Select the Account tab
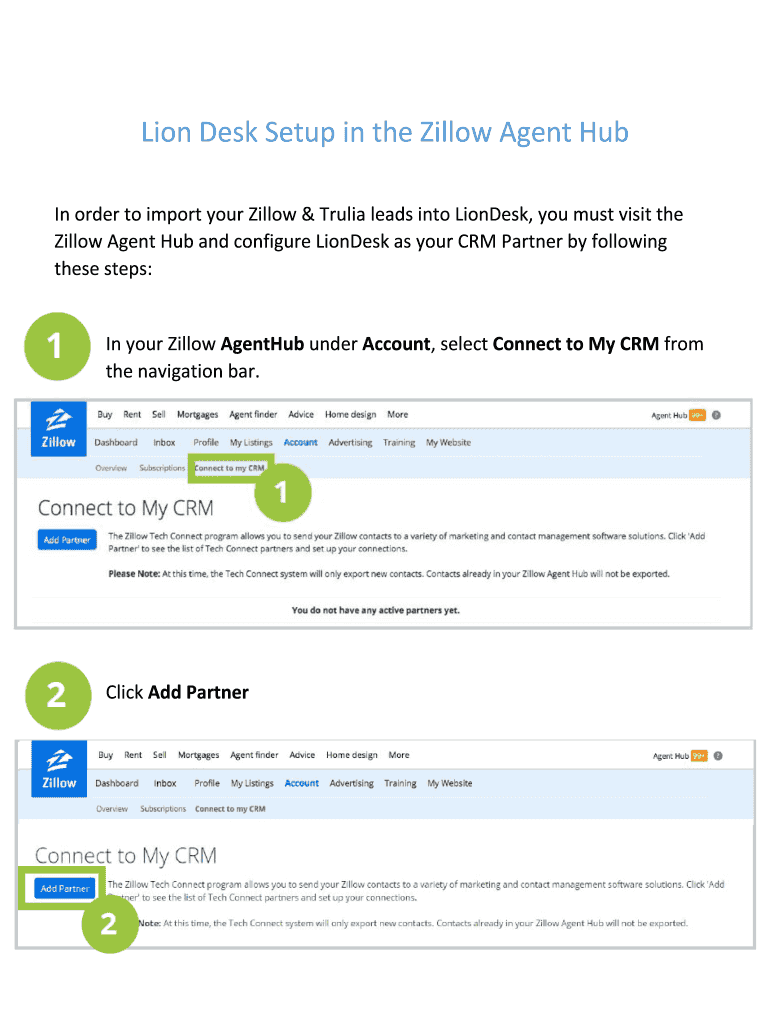Viewport: 770px width, 1024px height. pos(300,442)
